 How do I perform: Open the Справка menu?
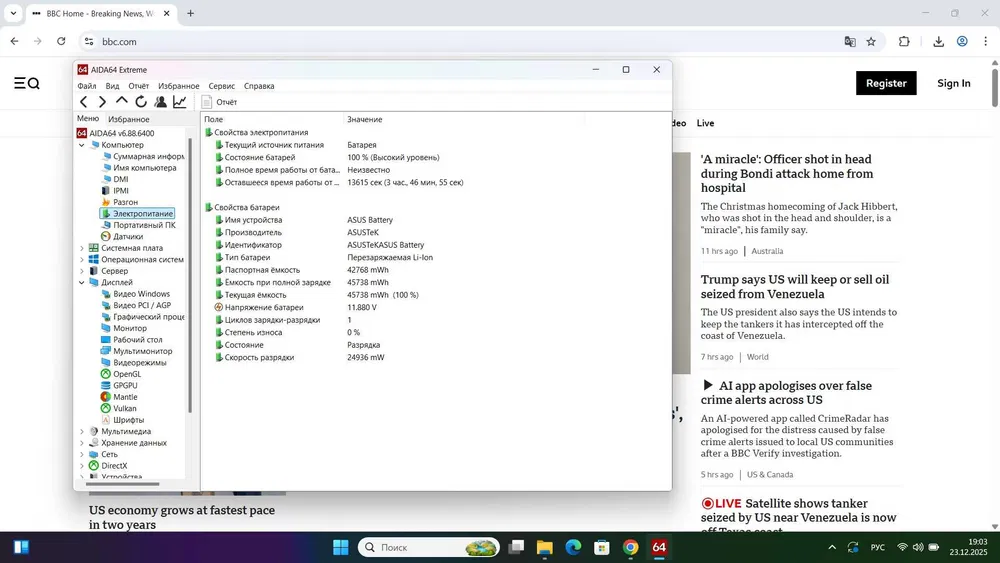coord(259,86)
